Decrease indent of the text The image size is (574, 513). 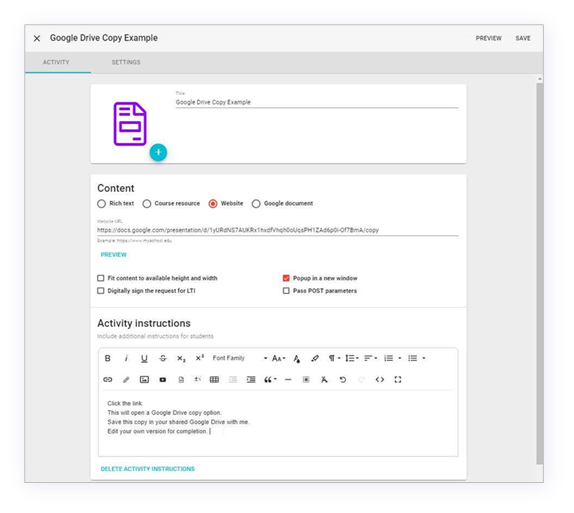pyautogui.click(x=233, y=379)
